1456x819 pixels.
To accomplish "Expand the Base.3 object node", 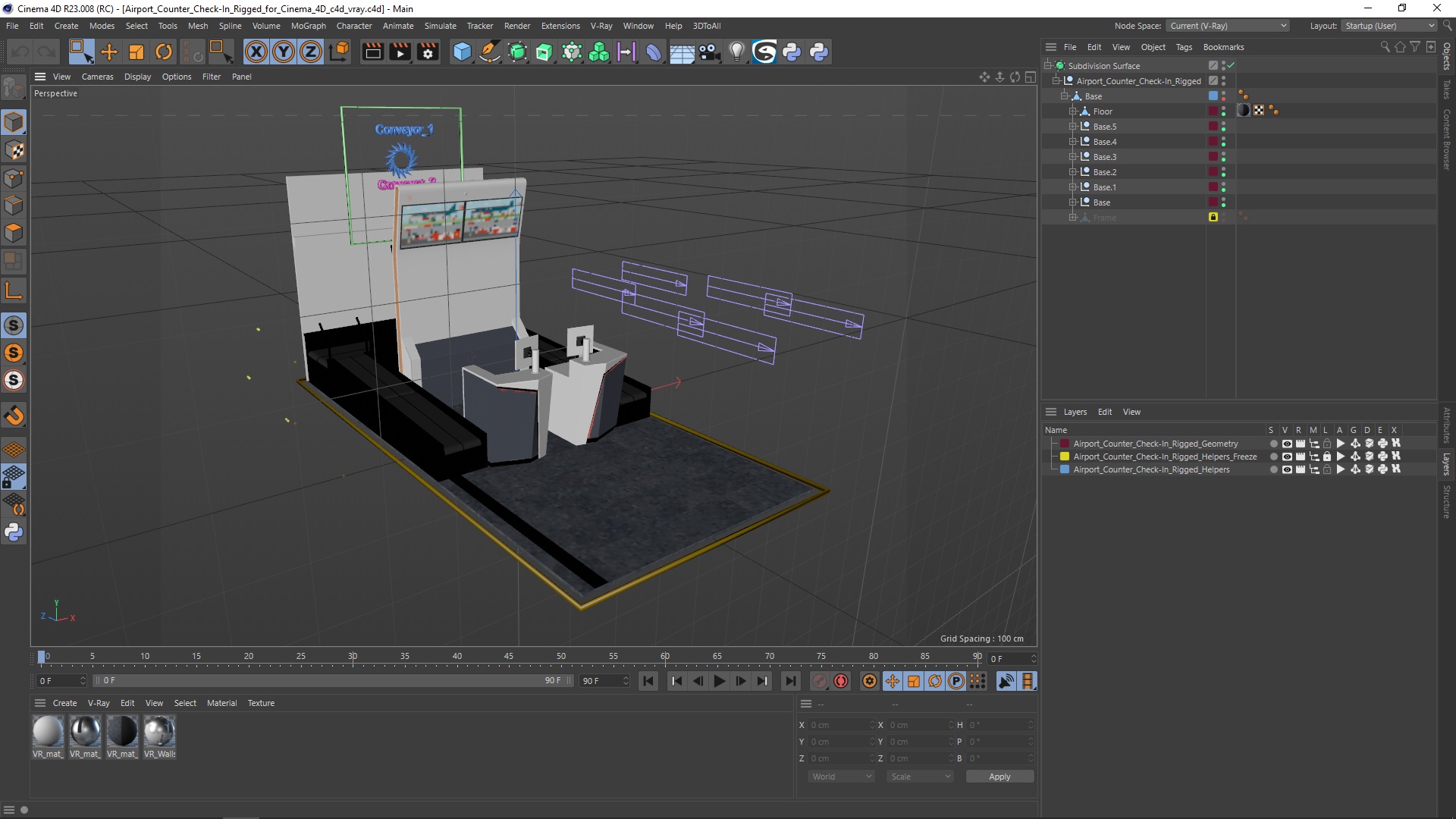I will click(x=1073, y=157).
